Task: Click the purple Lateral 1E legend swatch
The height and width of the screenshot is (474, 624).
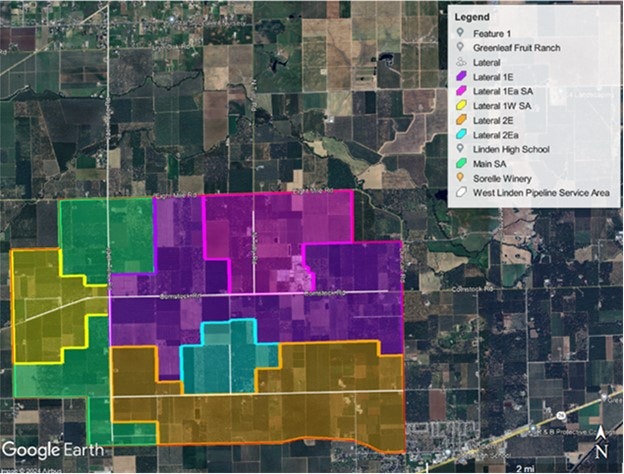Action: (x=459, y=76)
